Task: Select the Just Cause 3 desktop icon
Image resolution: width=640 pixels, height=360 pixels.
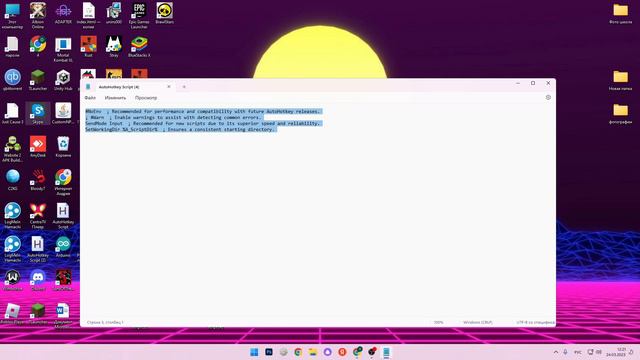Action: [x=13, y=113]
